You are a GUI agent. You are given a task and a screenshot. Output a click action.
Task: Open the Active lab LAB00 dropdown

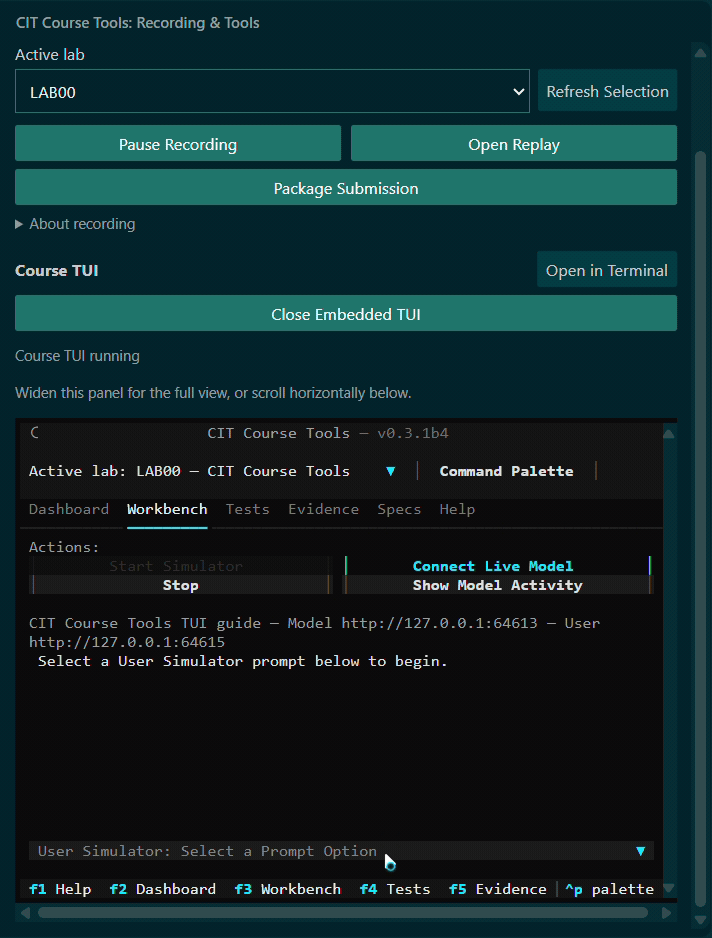point(272,92)
